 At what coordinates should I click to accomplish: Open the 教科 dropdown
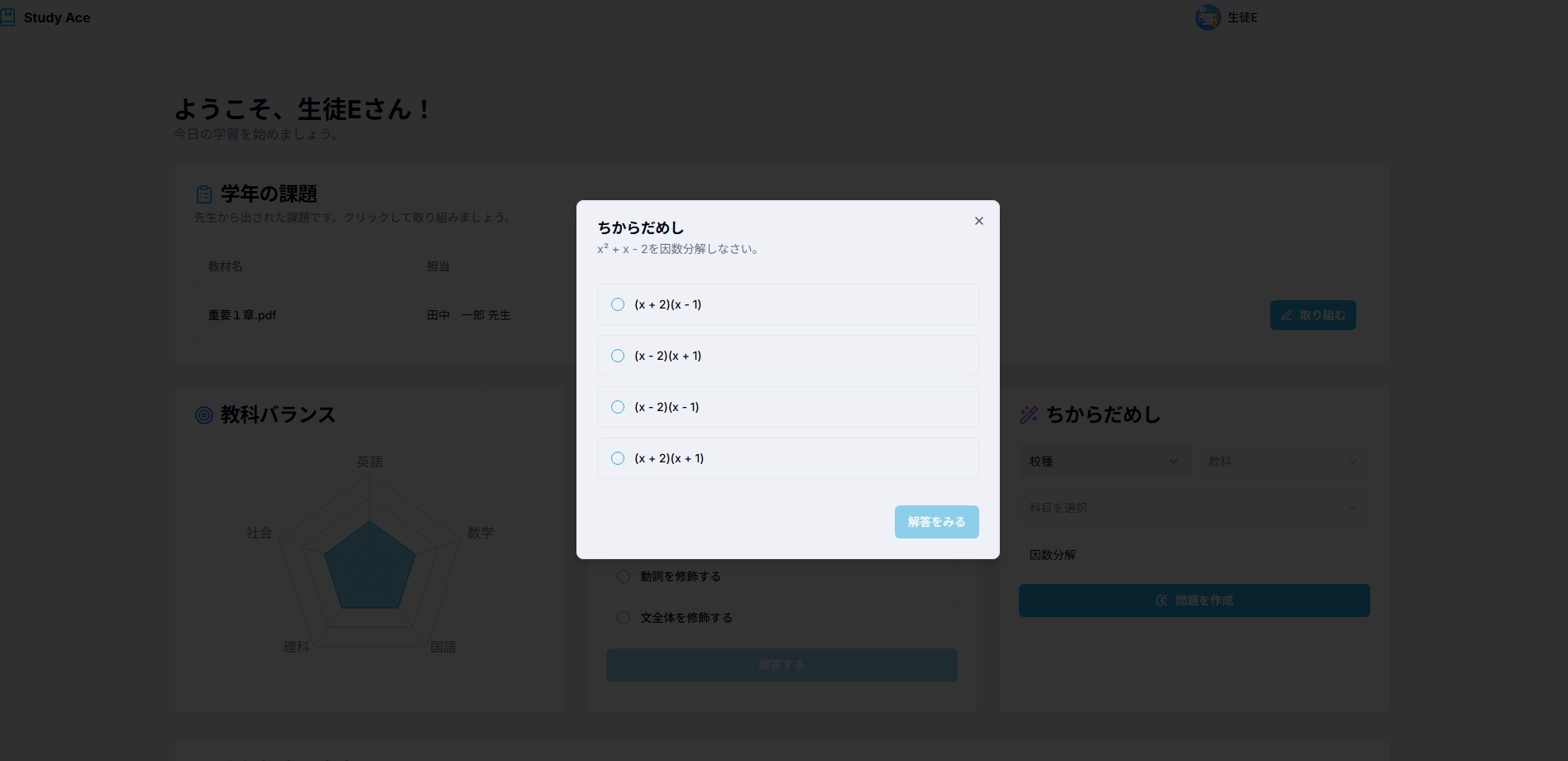(x=1282, y=462)
